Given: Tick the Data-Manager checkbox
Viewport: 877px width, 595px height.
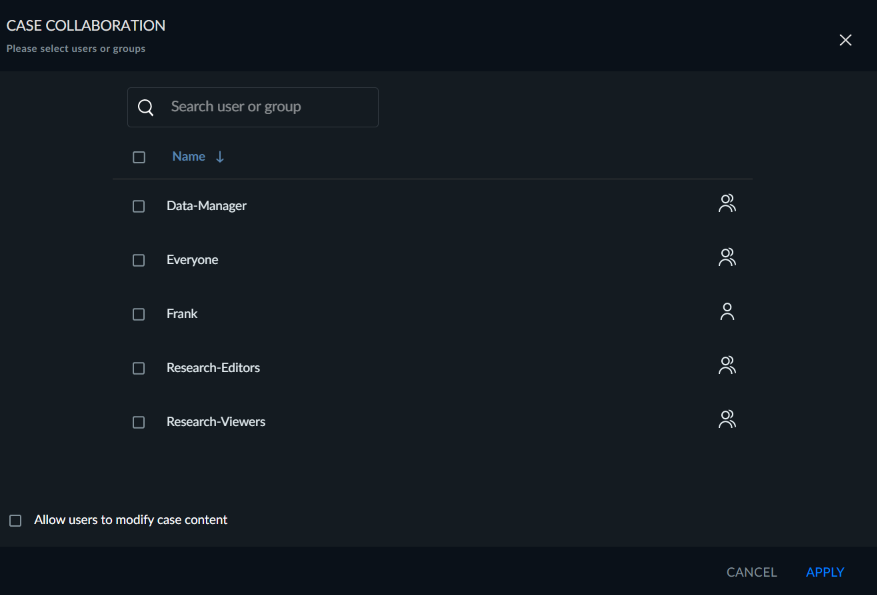Looking at the screenshot, I should point(139,206).
